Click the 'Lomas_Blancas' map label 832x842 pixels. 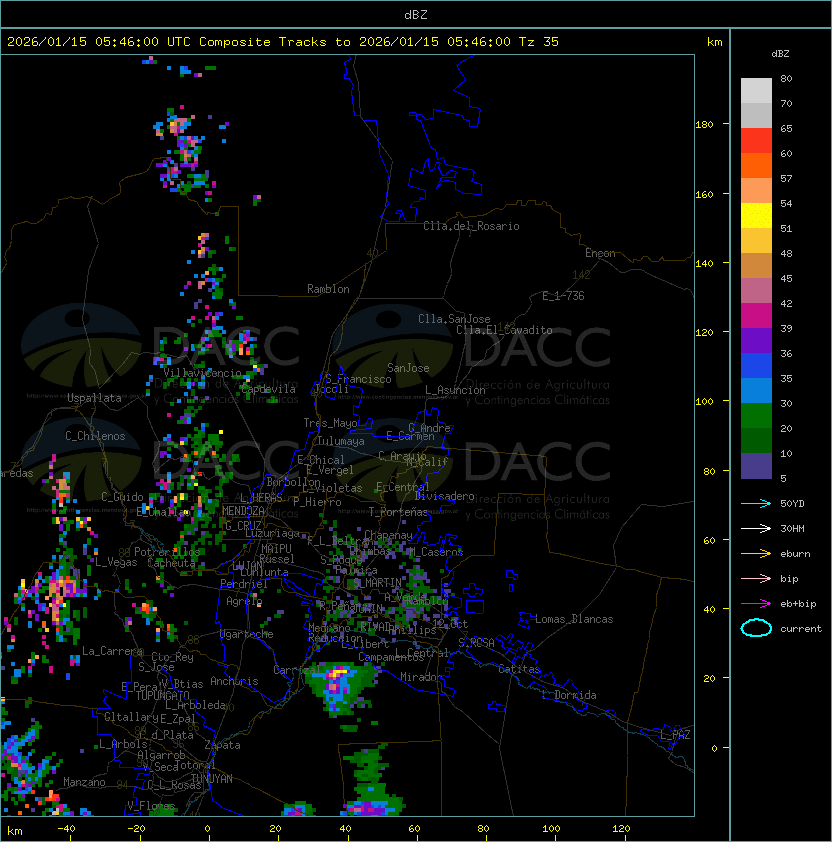(574, 619)
